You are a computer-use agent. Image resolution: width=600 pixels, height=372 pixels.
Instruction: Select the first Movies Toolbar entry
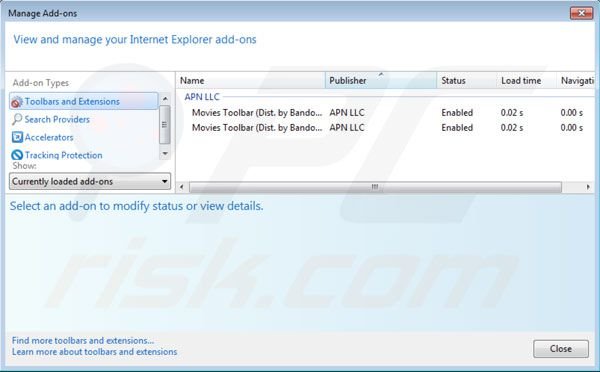pyautogui.click(x=257, y=113)
